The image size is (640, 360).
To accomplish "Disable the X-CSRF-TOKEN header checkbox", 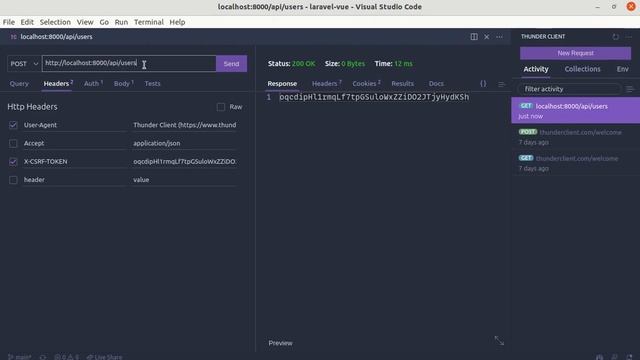I will (13, 162).
